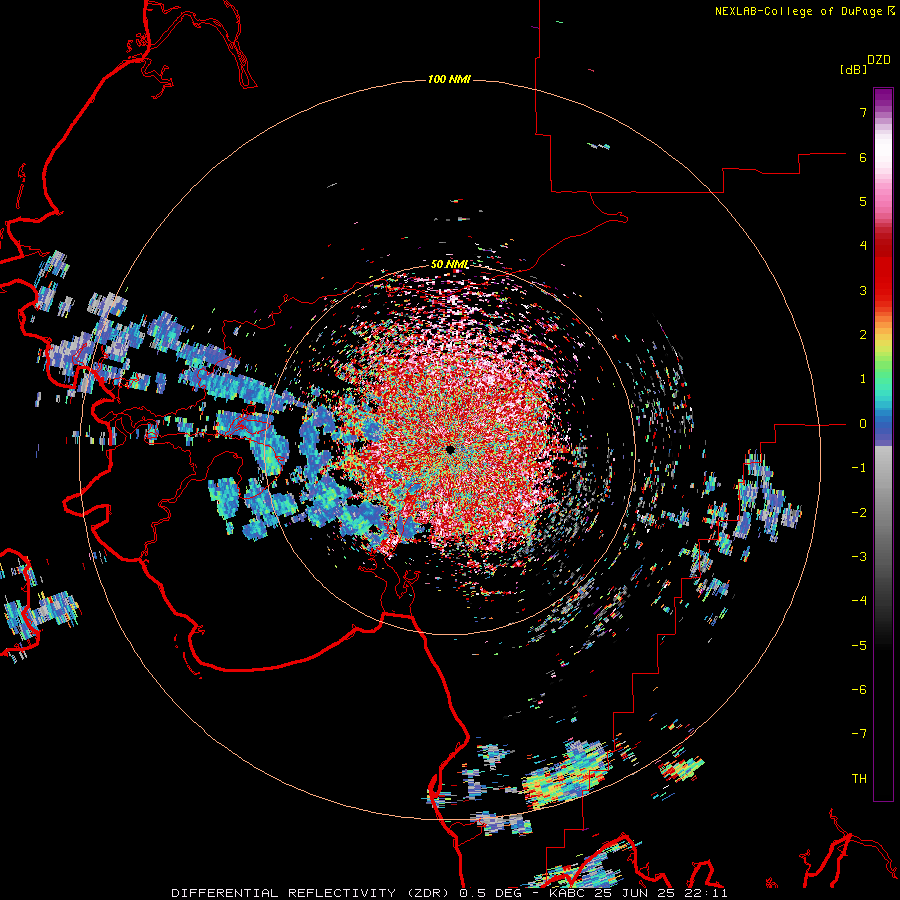Click the 100 NMI range ring label

coord(449,79)
